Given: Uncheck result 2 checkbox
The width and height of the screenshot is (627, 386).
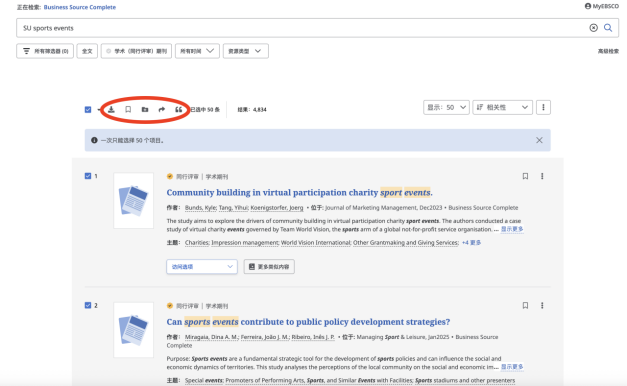Looking at the screenshot, I should point(88,305).
